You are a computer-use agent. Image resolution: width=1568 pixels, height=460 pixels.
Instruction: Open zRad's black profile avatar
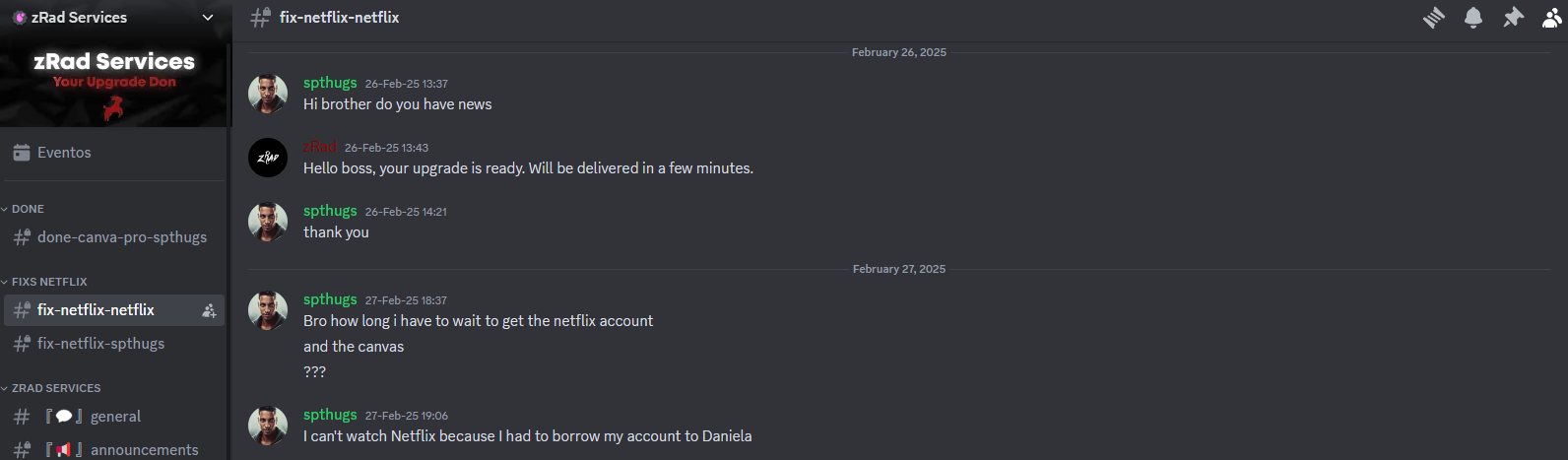tap(268, 158)
